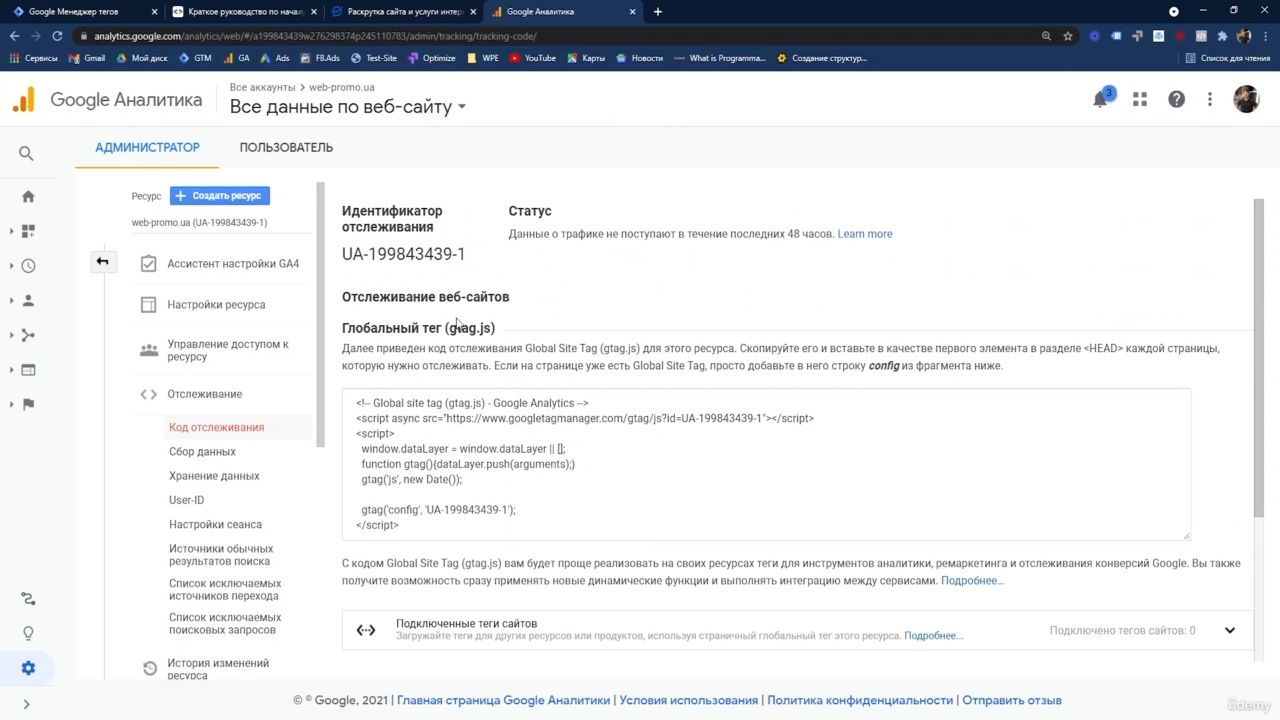
Task: Click the 'Создать ресурс' button
Action: (x=220, y=196)
